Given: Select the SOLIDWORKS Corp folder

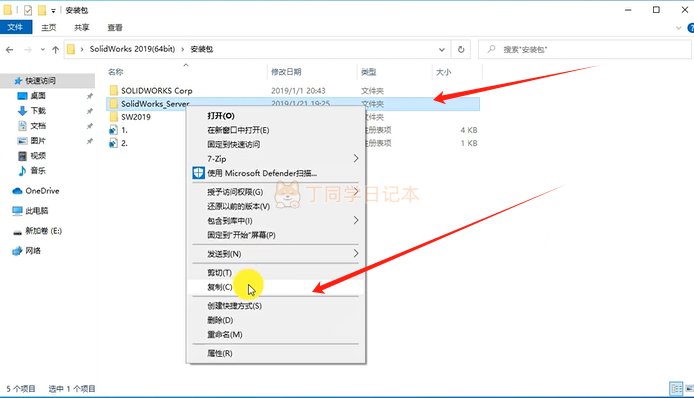Looking at the screenshot, I should [156, 91].
